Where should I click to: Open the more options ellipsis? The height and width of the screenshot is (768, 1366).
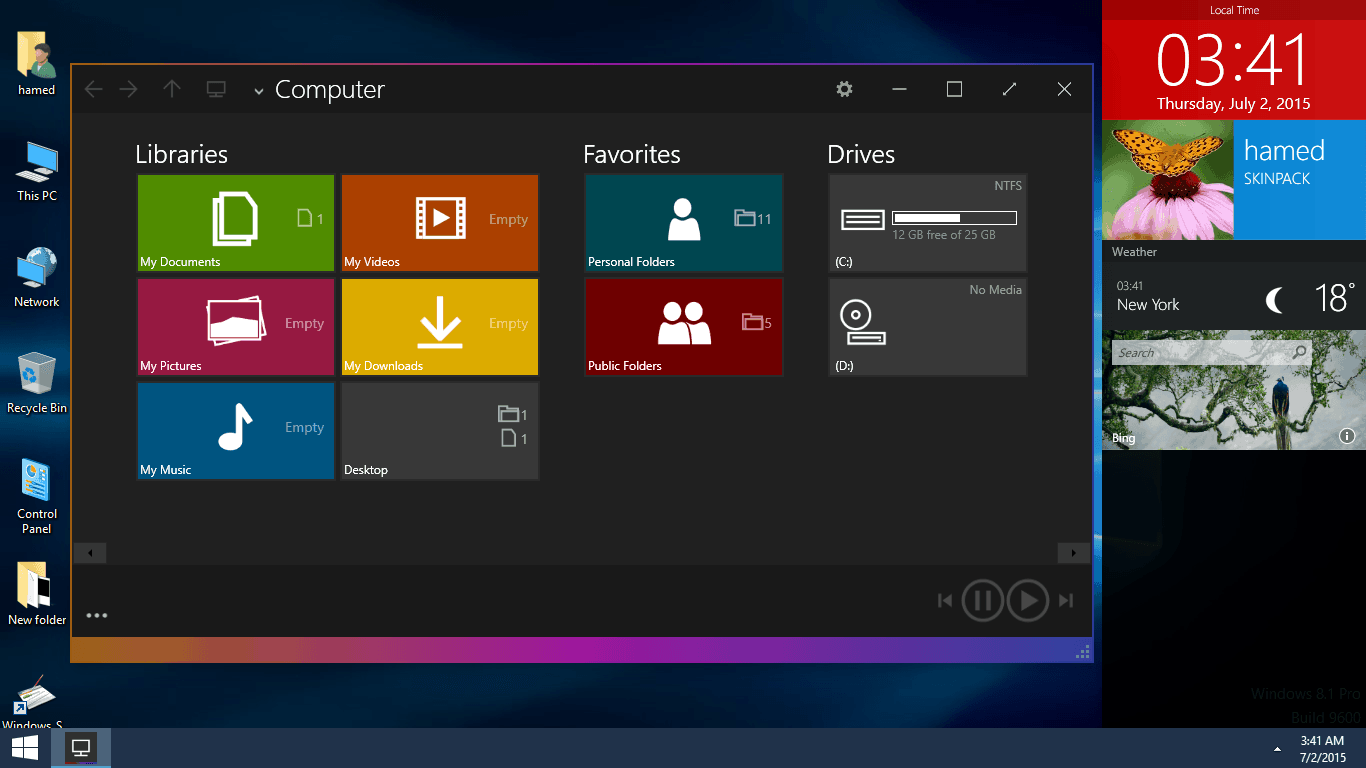(96, 614)
